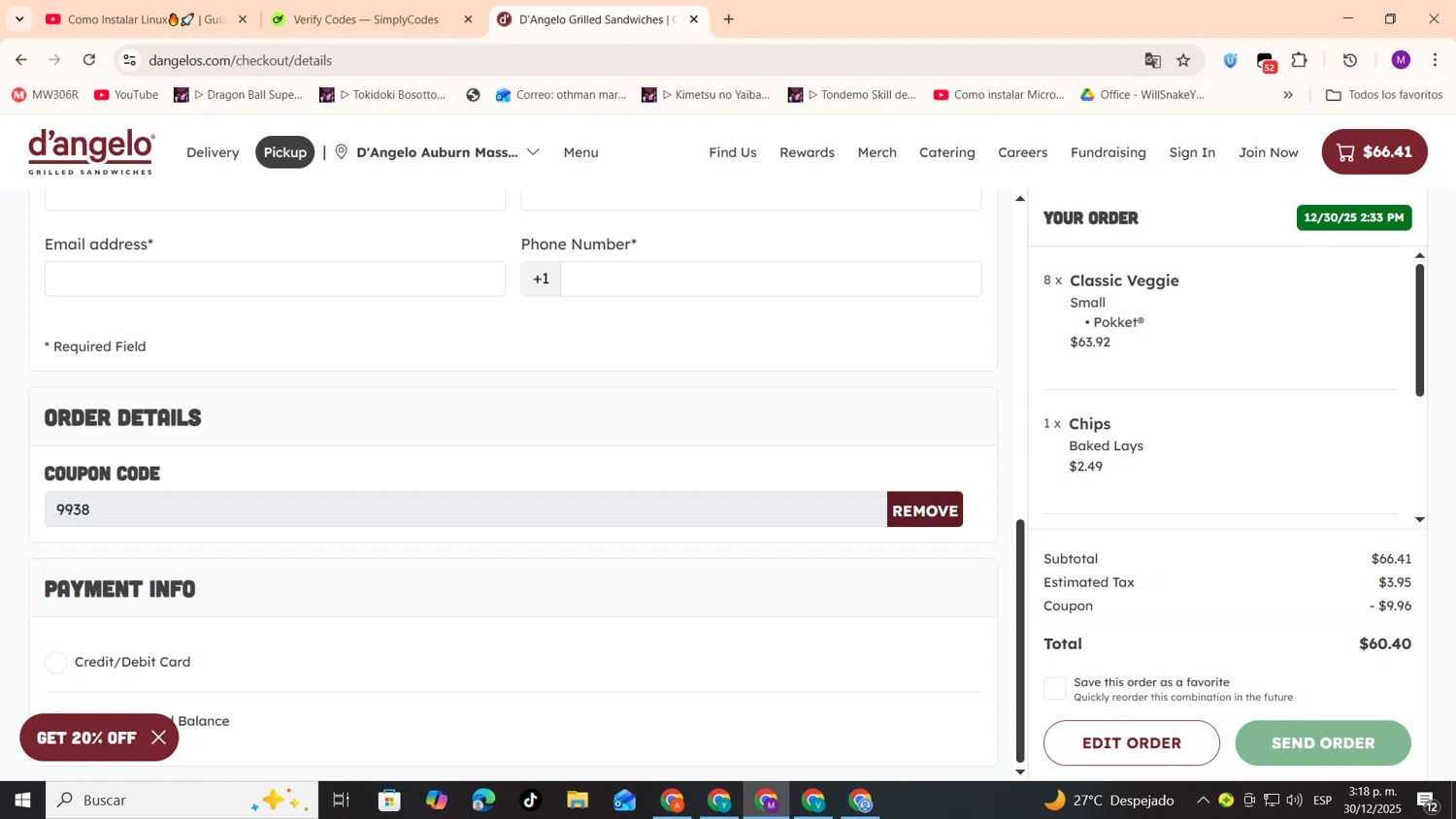Open Merch page
Viewport: 1456px width, 819px height.
[x=877, y=152]
